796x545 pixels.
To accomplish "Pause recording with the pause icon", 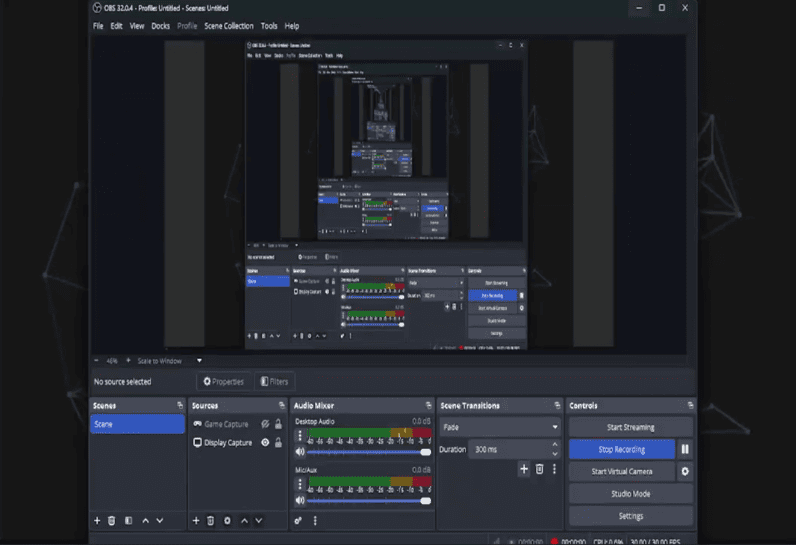I will [685, 450].
